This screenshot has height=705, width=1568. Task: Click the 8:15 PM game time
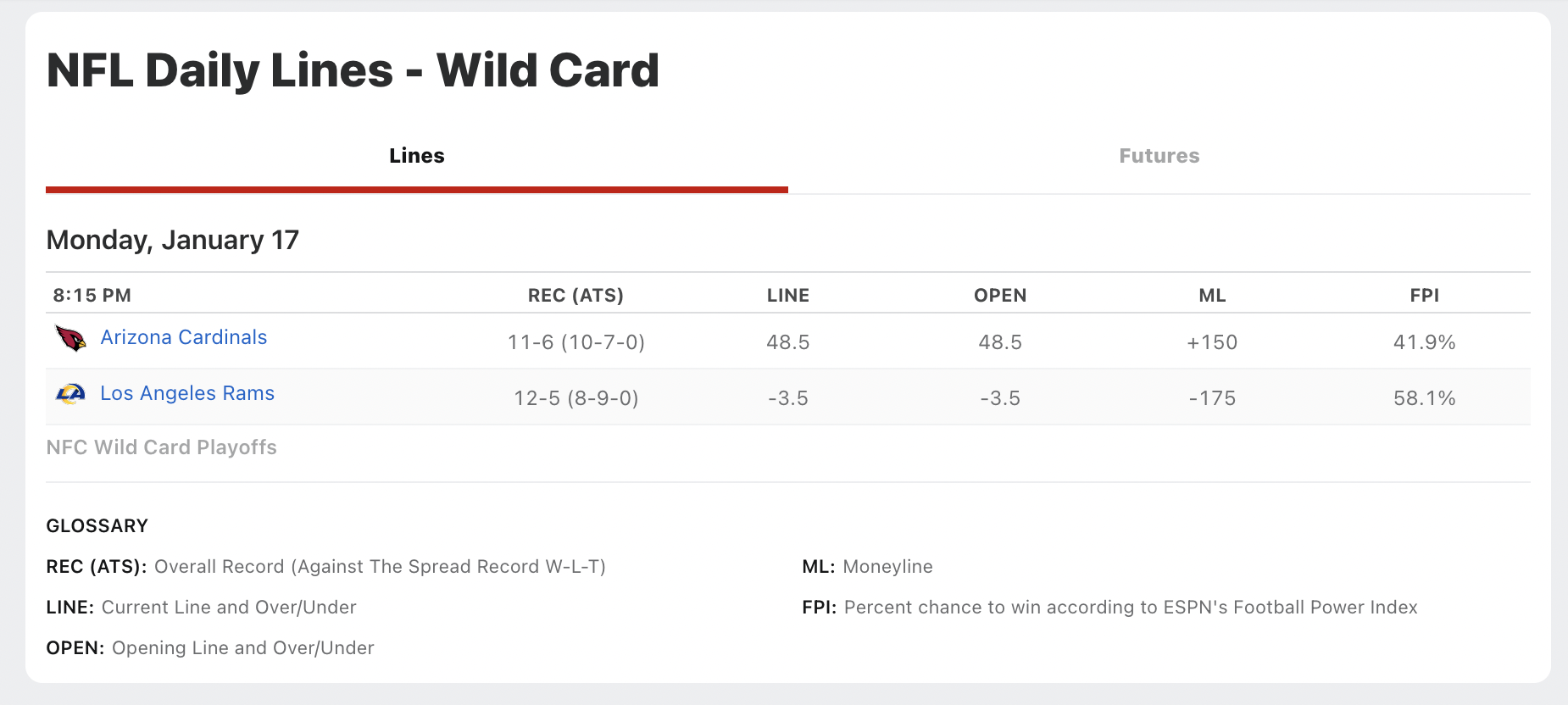click(92, 296)
